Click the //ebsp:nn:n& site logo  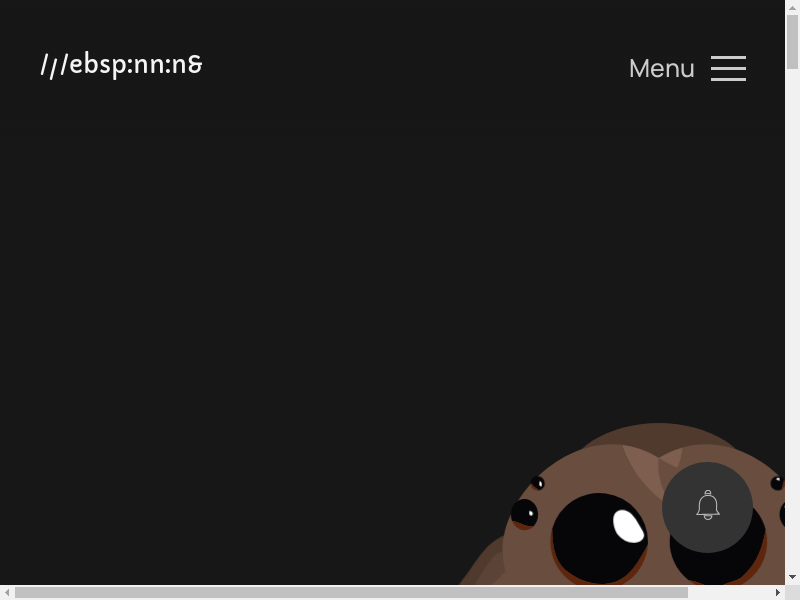point(121,65)
